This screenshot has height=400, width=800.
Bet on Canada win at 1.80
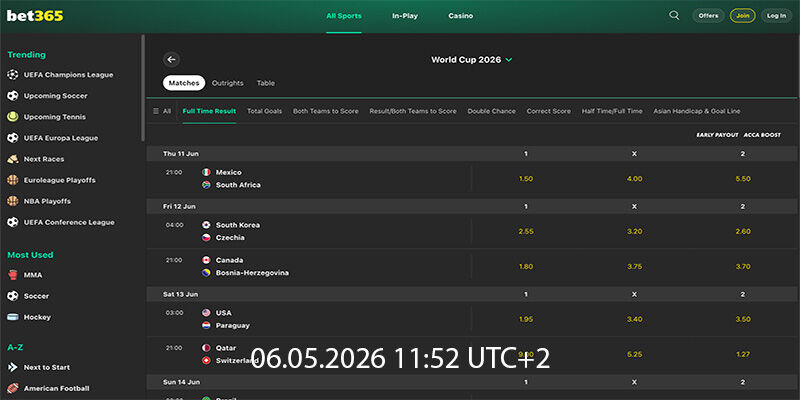[x=526, y=267]
